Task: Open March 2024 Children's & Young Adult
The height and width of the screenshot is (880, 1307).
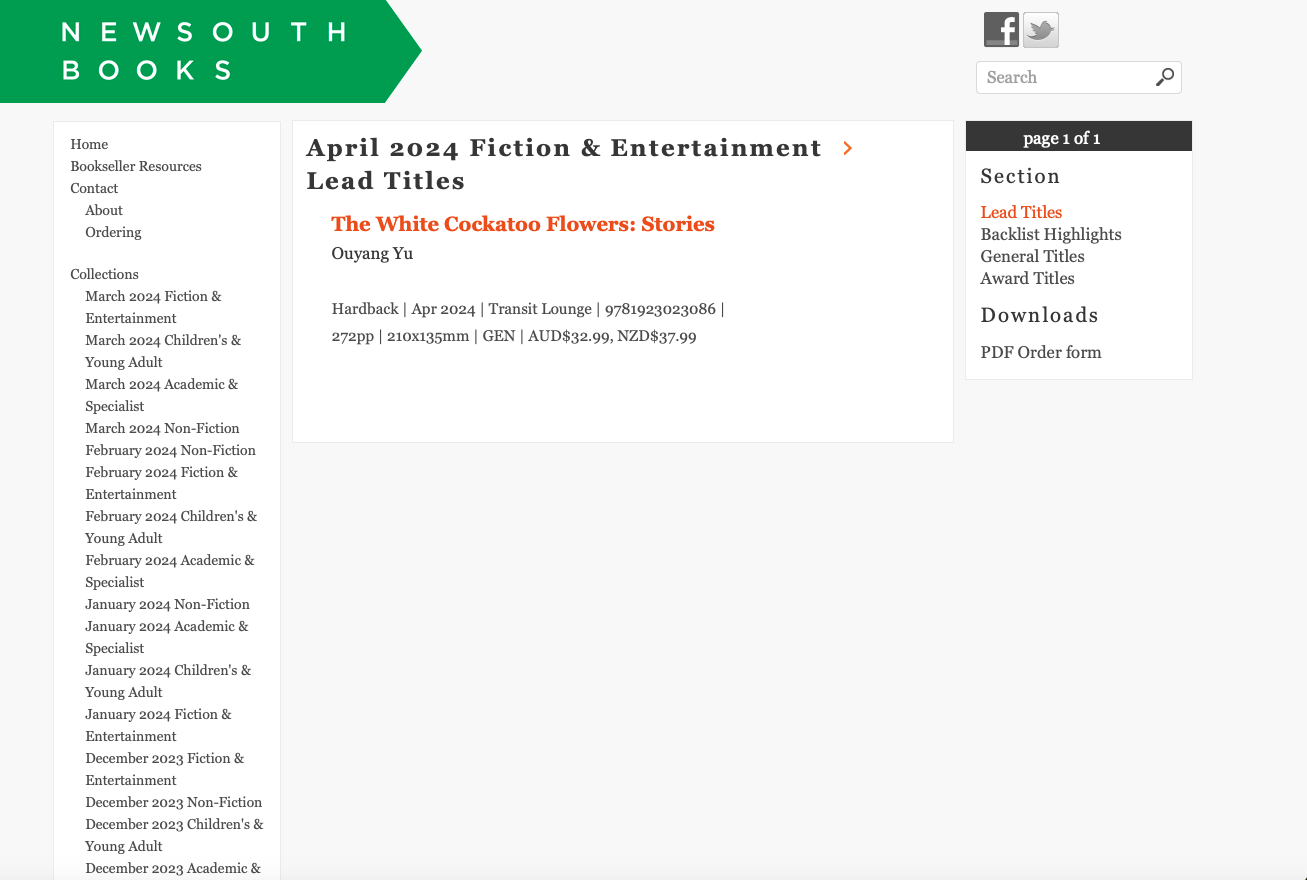Action: 163,351
